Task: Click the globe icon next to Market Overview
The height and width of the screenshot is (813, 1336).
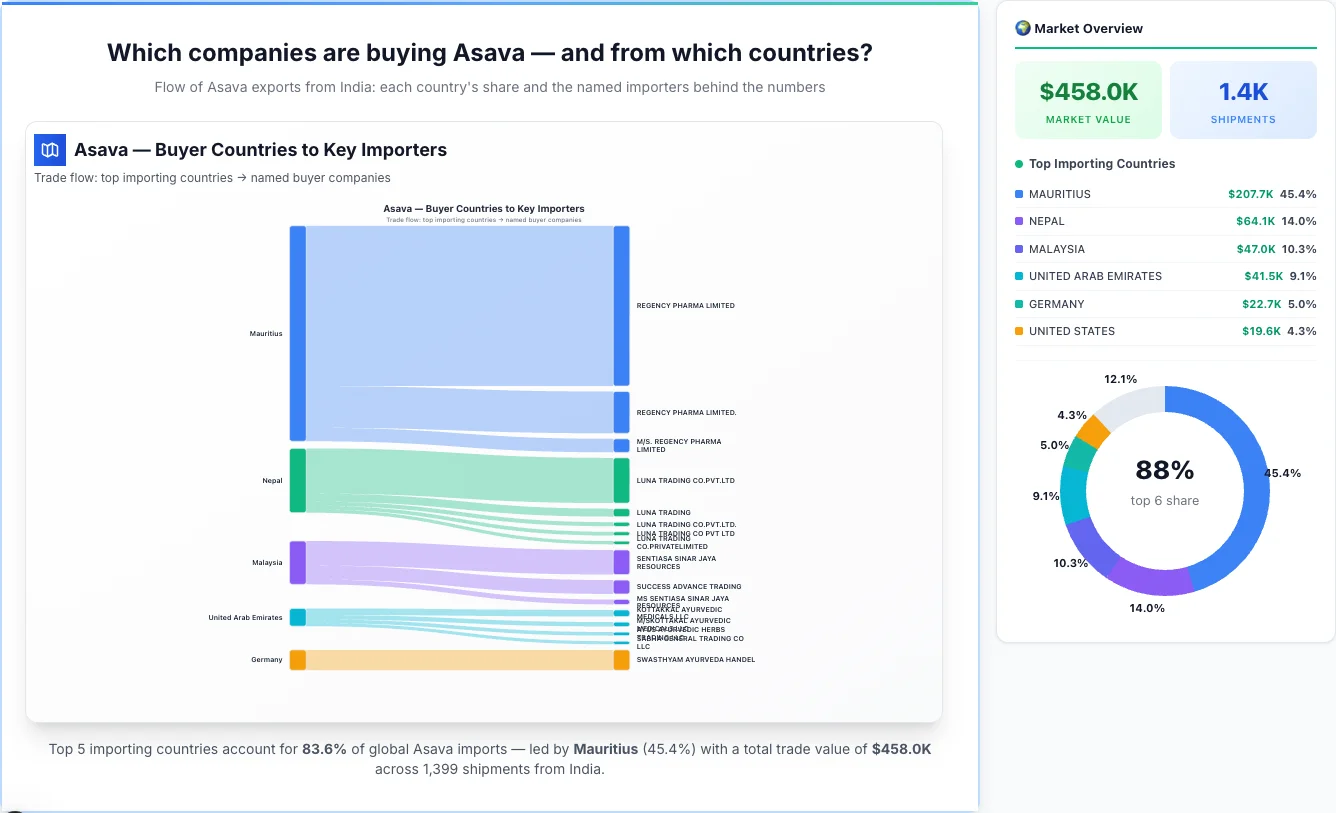Action: point(1022,28)
